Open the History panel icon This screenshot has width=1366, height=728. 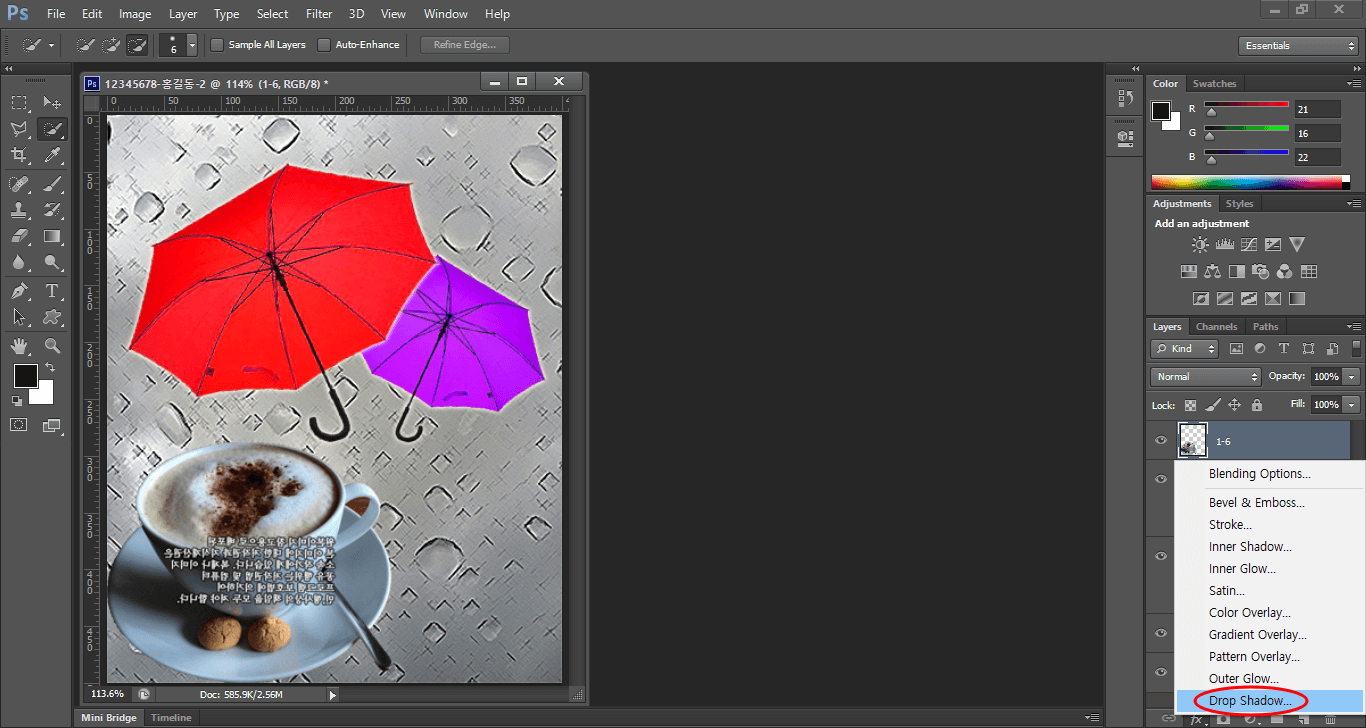tap(1125, 98)
